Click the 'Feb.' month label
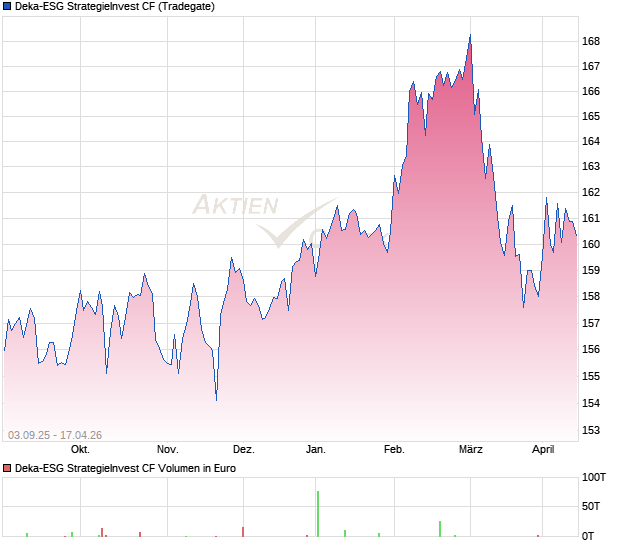Screen dimensions: 620x546 (394, 450)
